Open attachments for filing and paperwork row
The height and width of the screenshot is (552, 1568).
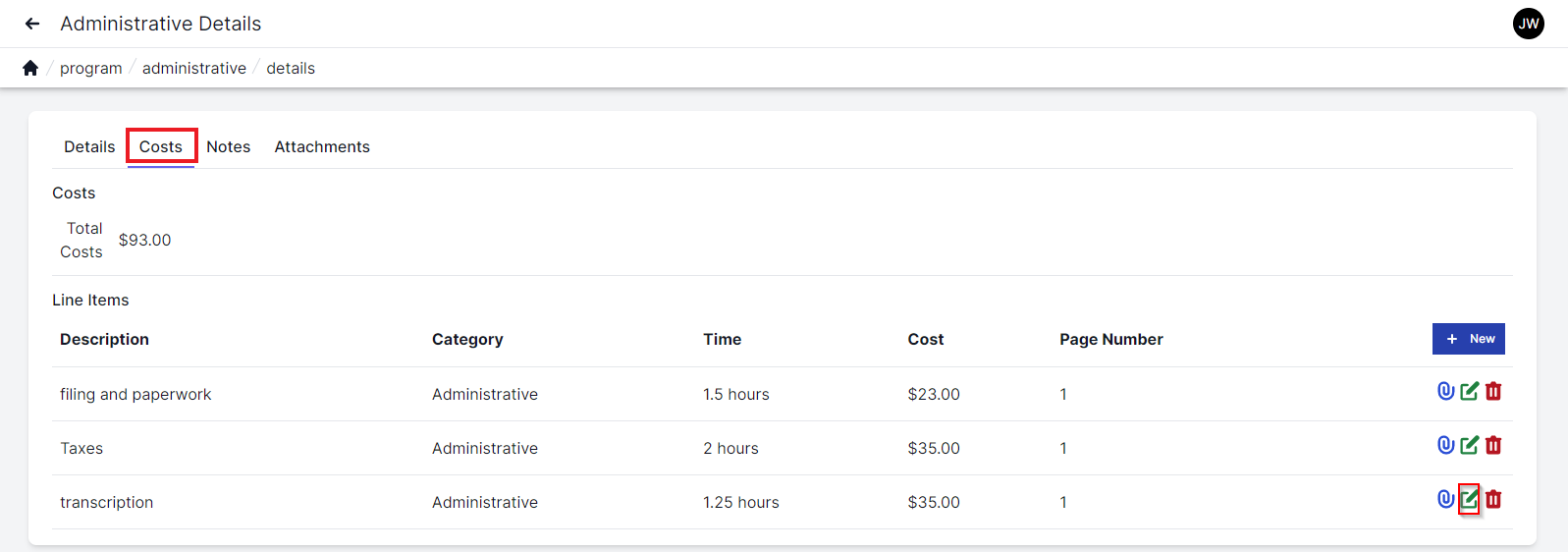tap(1445, 391)
